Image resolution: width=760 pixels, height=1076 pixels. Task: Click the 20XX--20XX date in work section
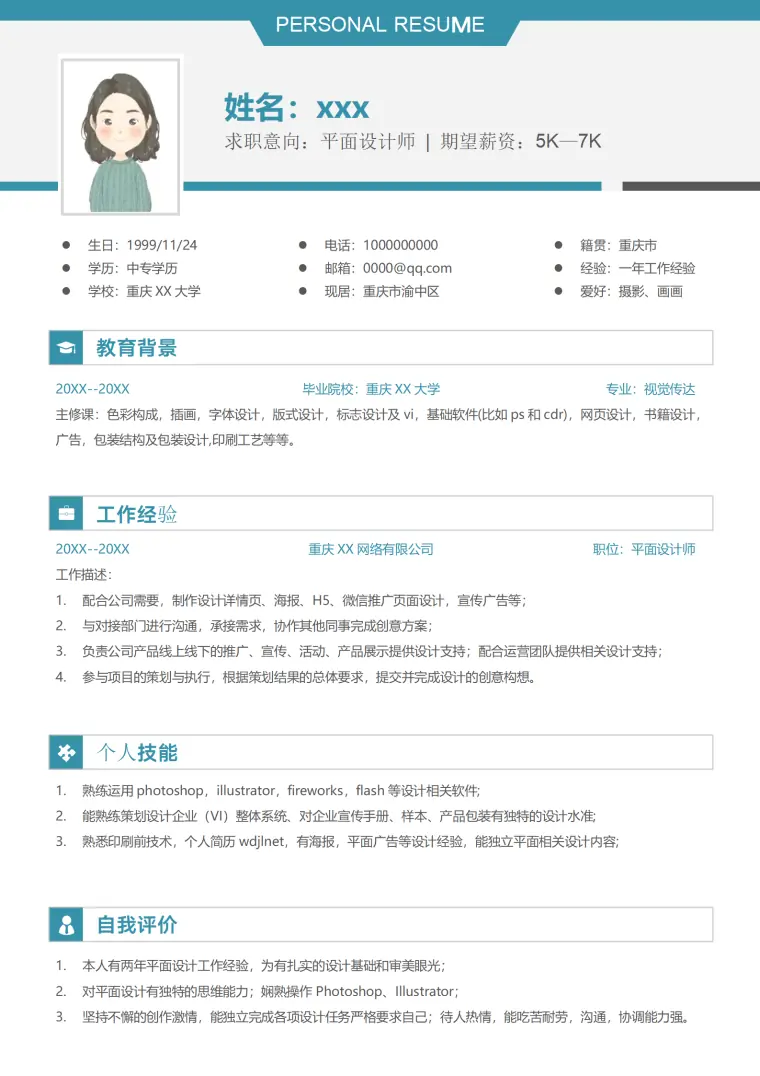click(x=93, y=549)
